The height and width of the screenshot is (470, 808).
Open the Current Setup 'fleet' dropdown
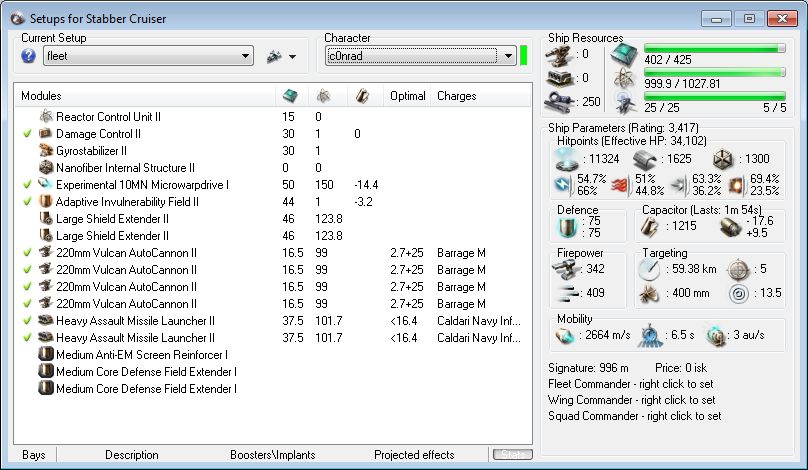tap(148, 56)
